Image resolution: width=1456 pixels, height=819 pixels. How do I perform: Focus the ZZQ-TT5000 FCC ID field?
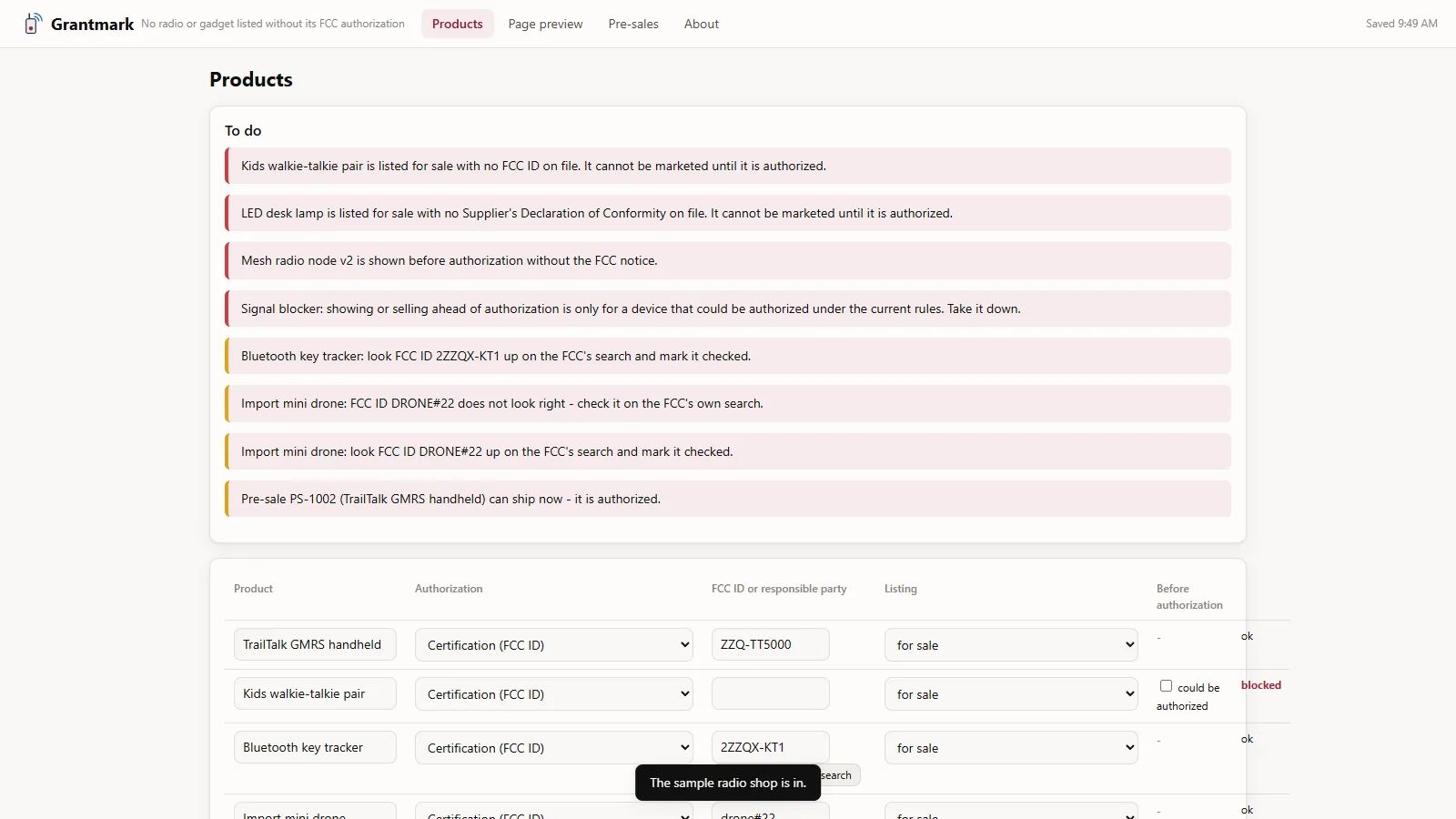pyautogui.click(x=770, y=644)
